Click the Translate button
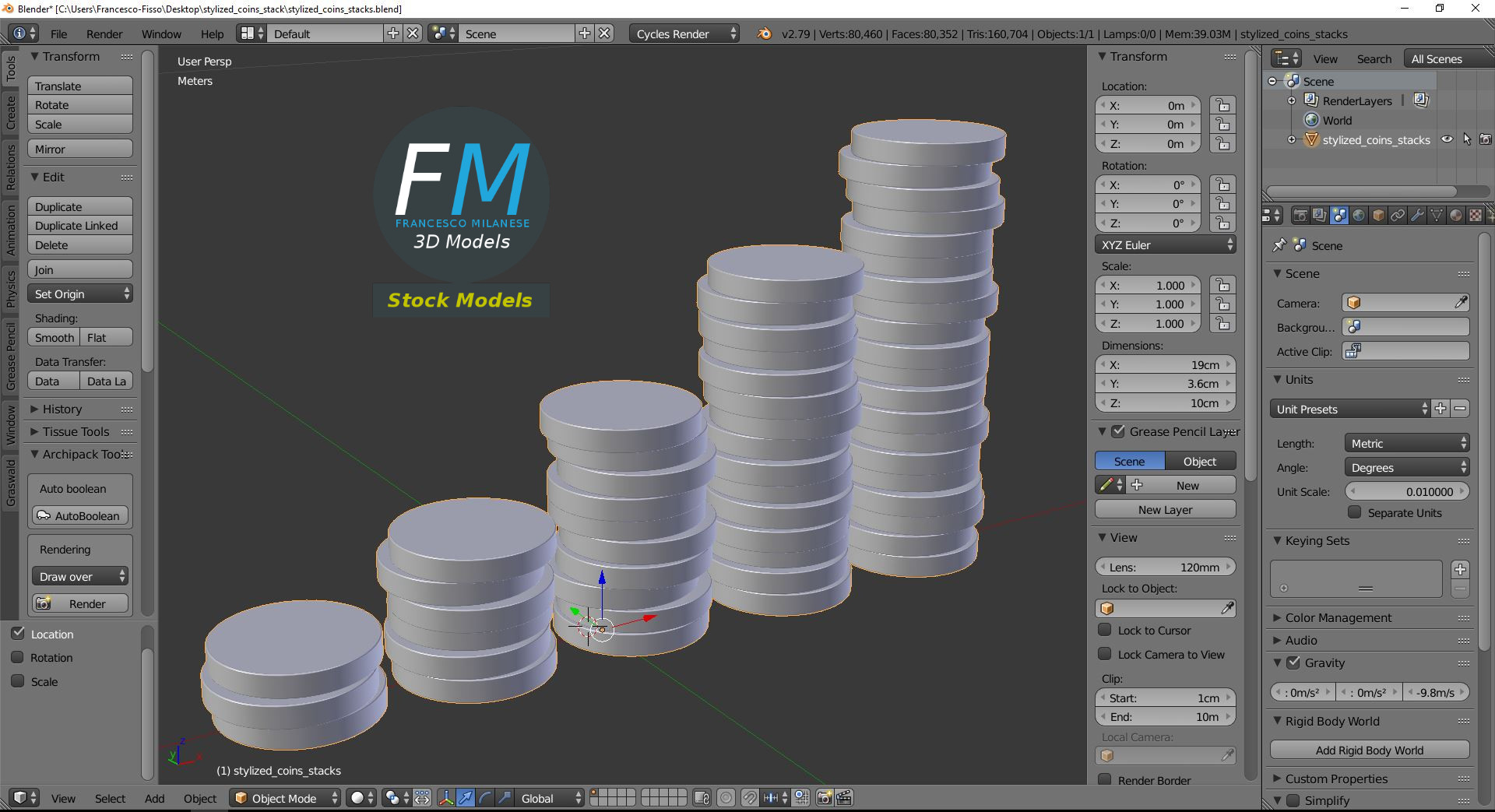 [x=80, y=86]
